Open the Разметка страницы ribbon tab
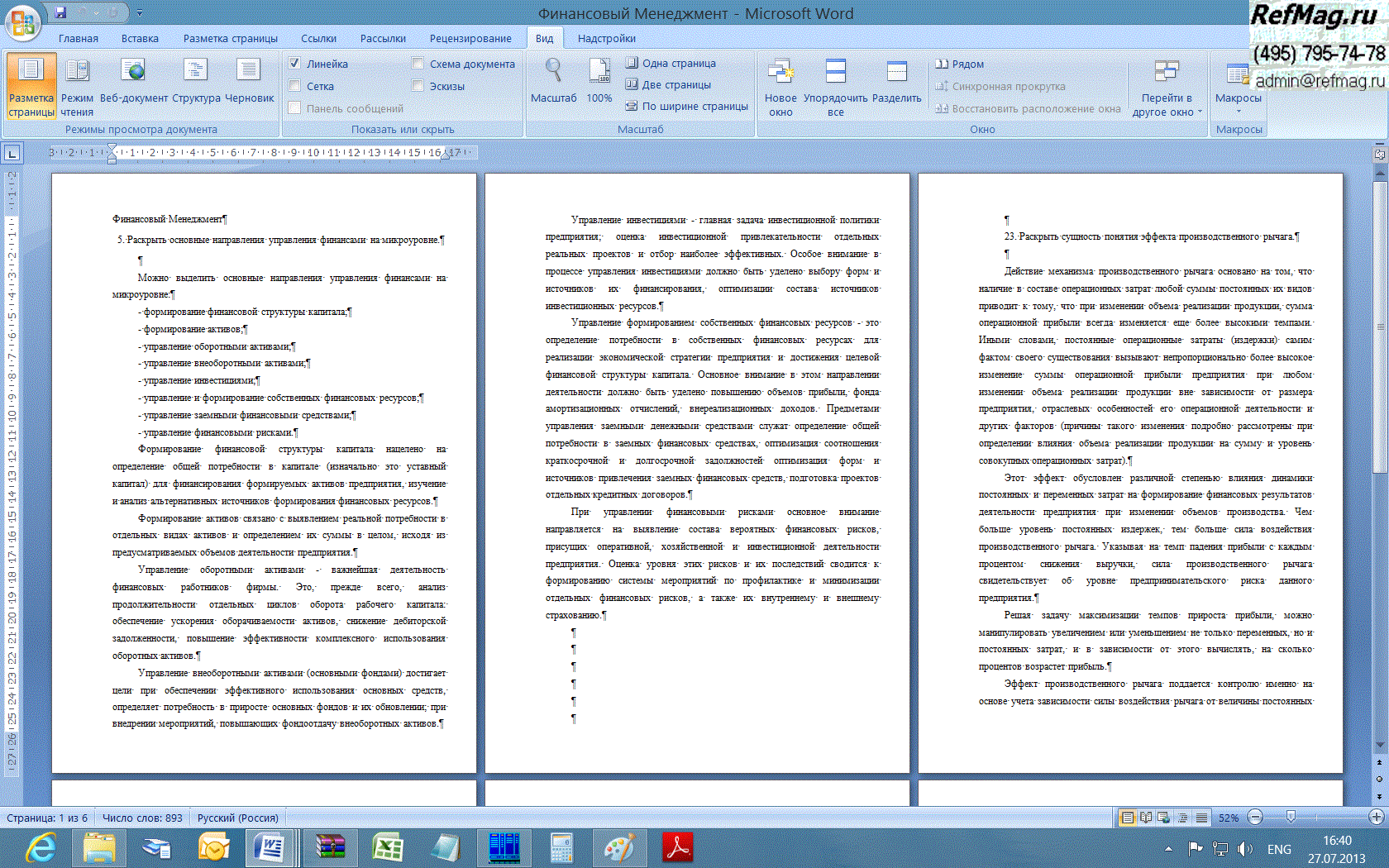Viewport: 1389px width, 868px height. click(230, 38)
